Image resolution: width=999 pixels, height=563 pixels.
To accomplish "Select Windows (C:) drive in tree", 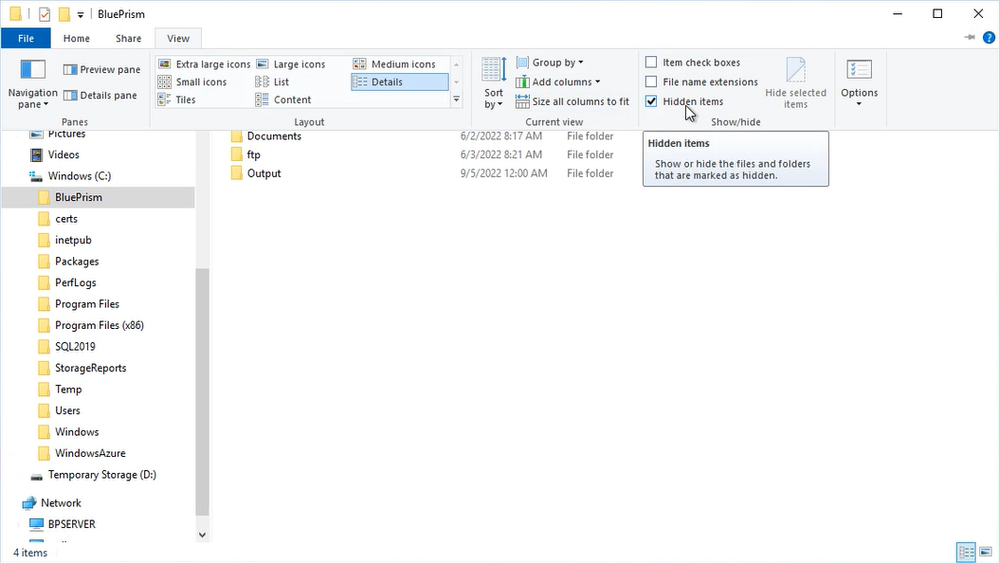I will point(79,176).
